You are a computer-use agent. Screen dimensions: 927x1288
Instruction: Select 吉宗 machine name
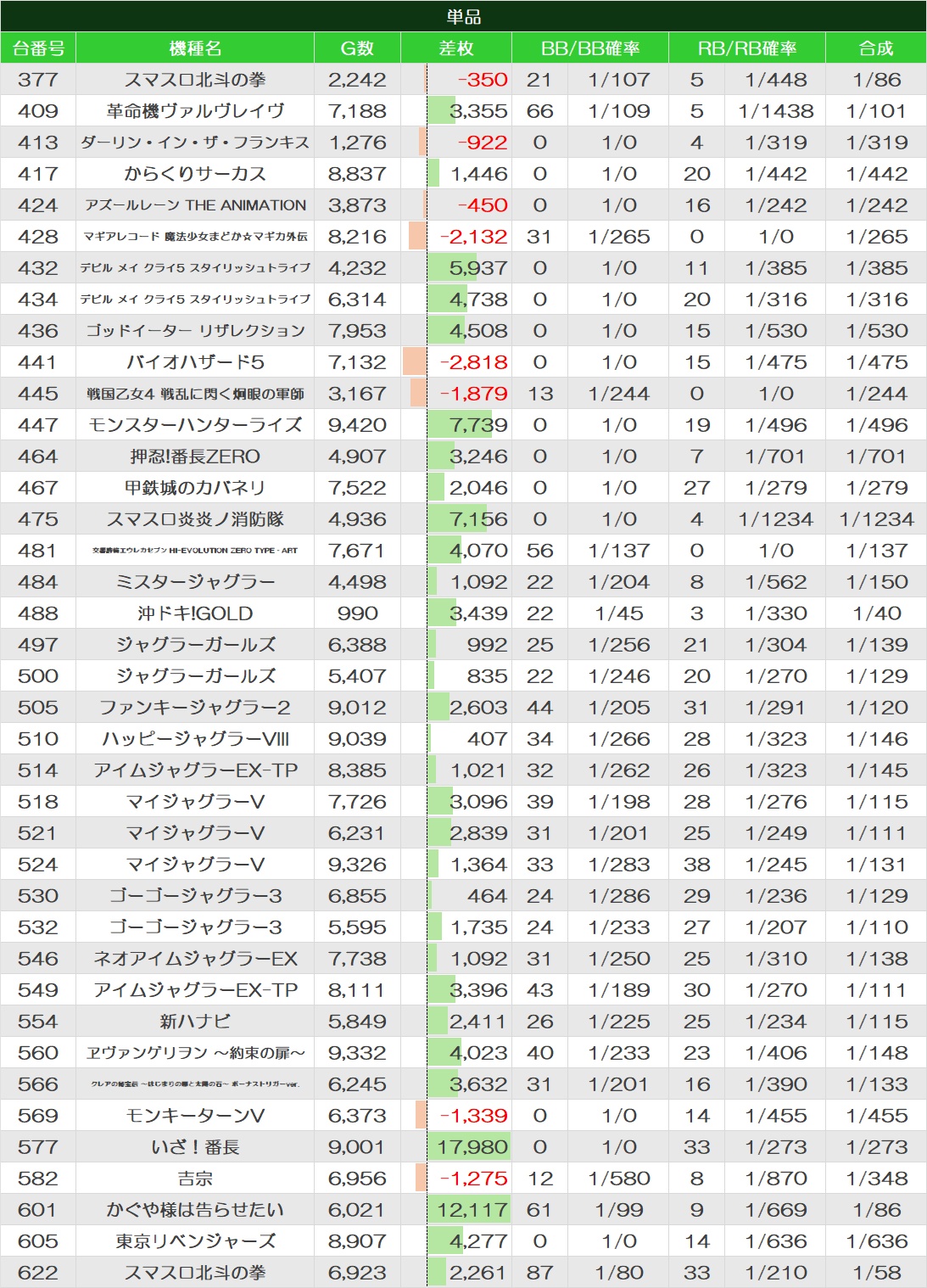click(x=195, y=1179)
